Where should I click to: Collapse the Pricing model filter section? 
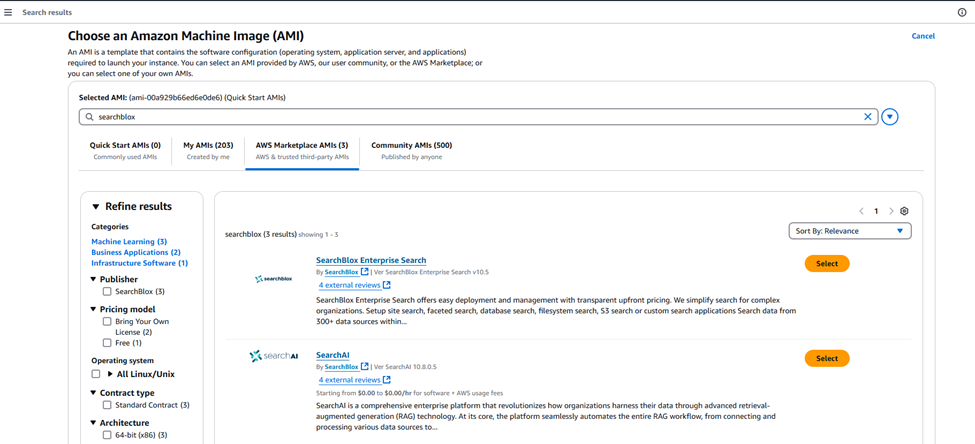pyautogui.click(x=93, y=309)
